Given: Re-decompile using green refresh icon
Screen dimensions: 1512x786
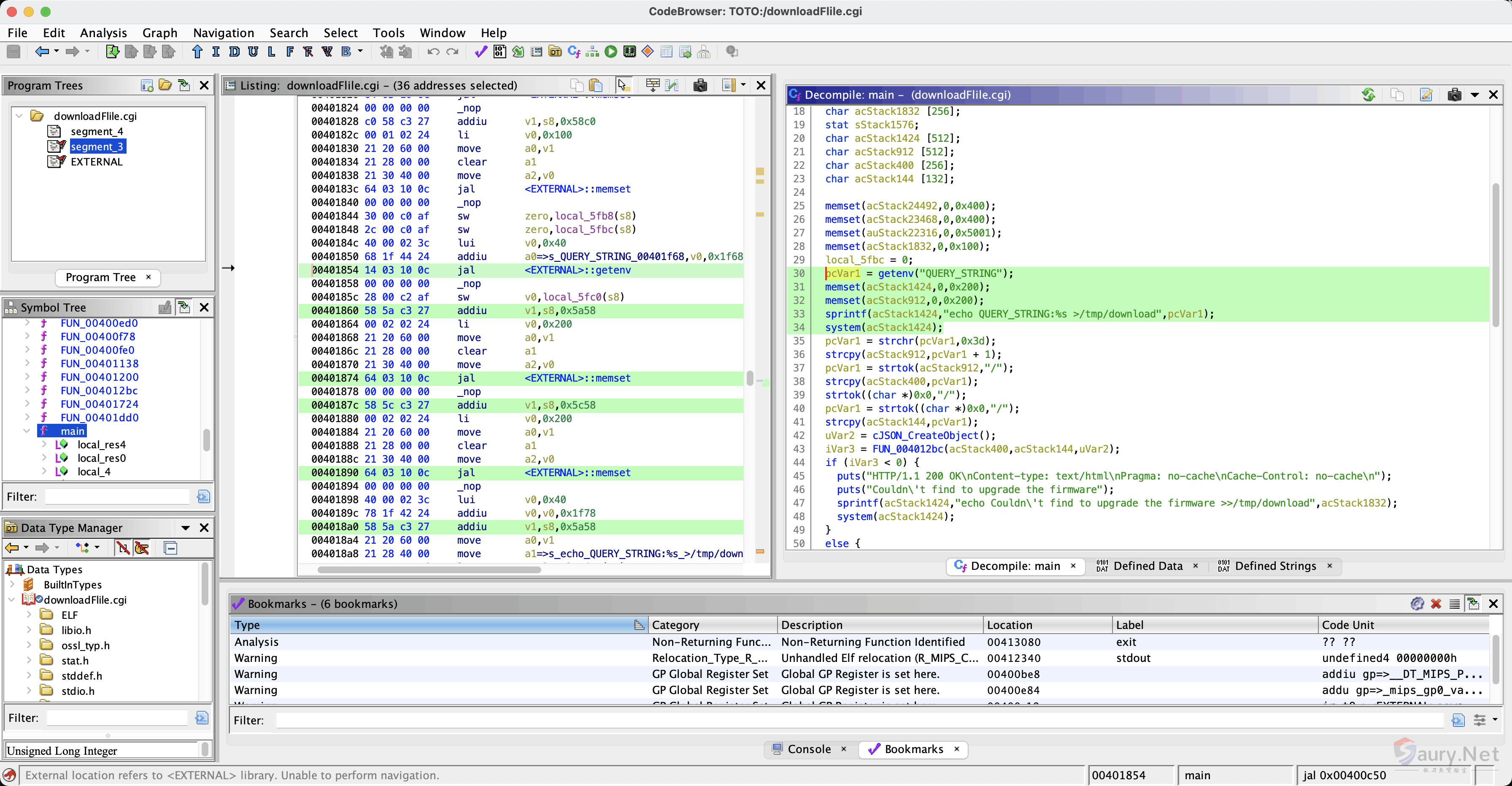Looking at the screenshot, I should point(1368,95).
